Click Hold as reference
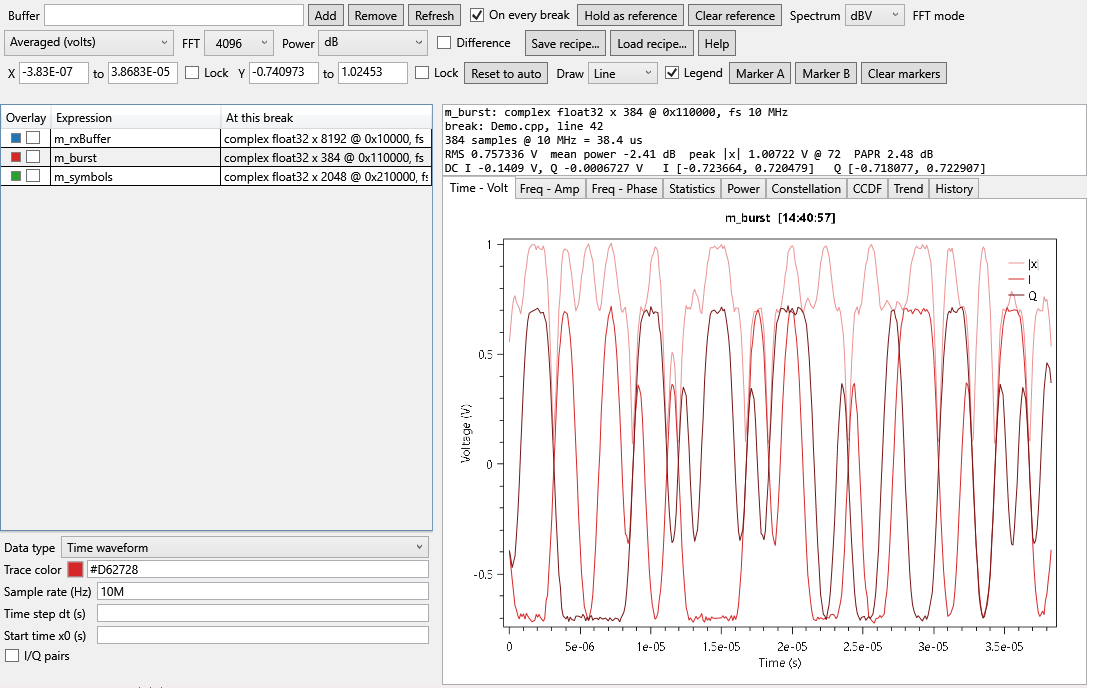The width and height of the screenshot is (1100, 688). coord(631,15)
